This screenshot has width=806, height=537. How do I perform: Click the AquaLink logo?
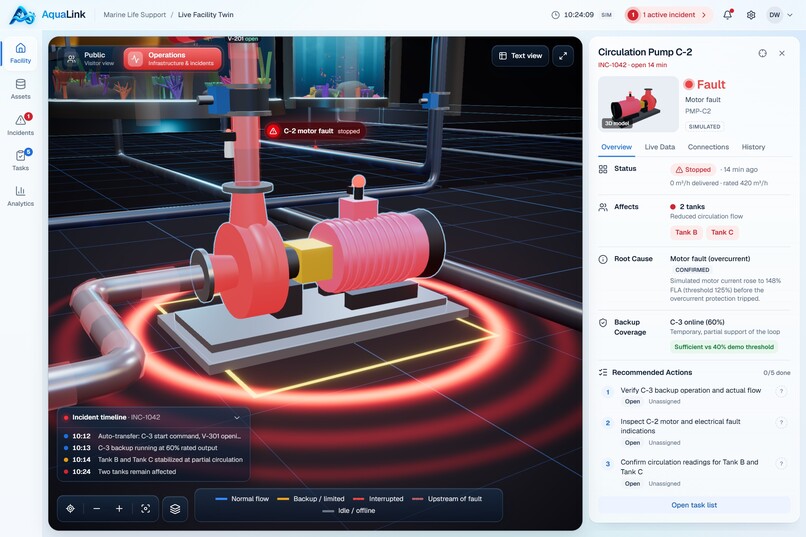tap(48, 15)
